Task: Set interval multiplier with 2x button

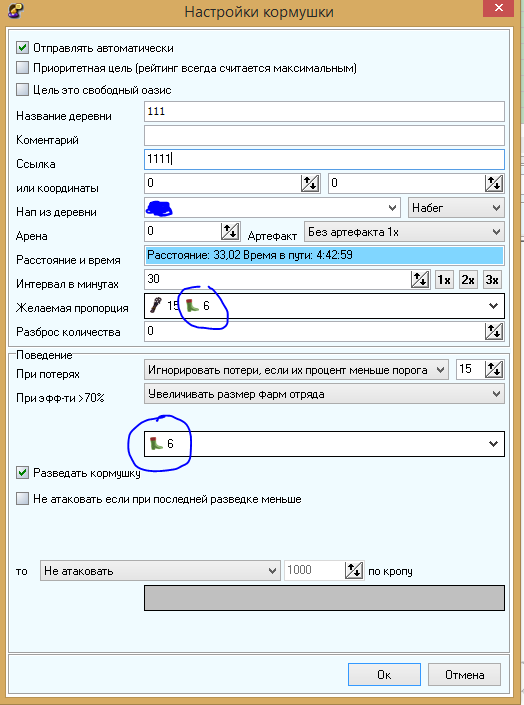Action: 468,280
